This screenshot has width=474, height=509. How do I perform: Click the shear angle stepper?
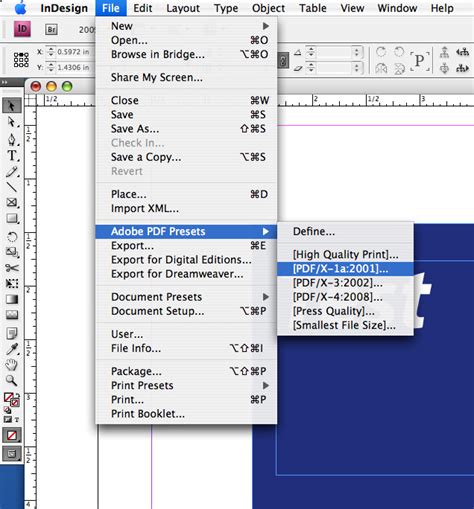tap(311, 68)
